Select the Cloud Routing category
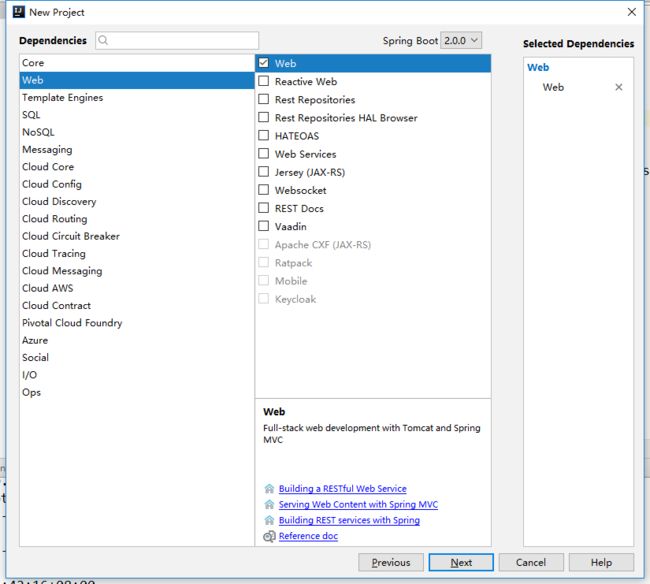Image resolution: width=650 pixels, height=584 pixels. (x=137, y=219)
